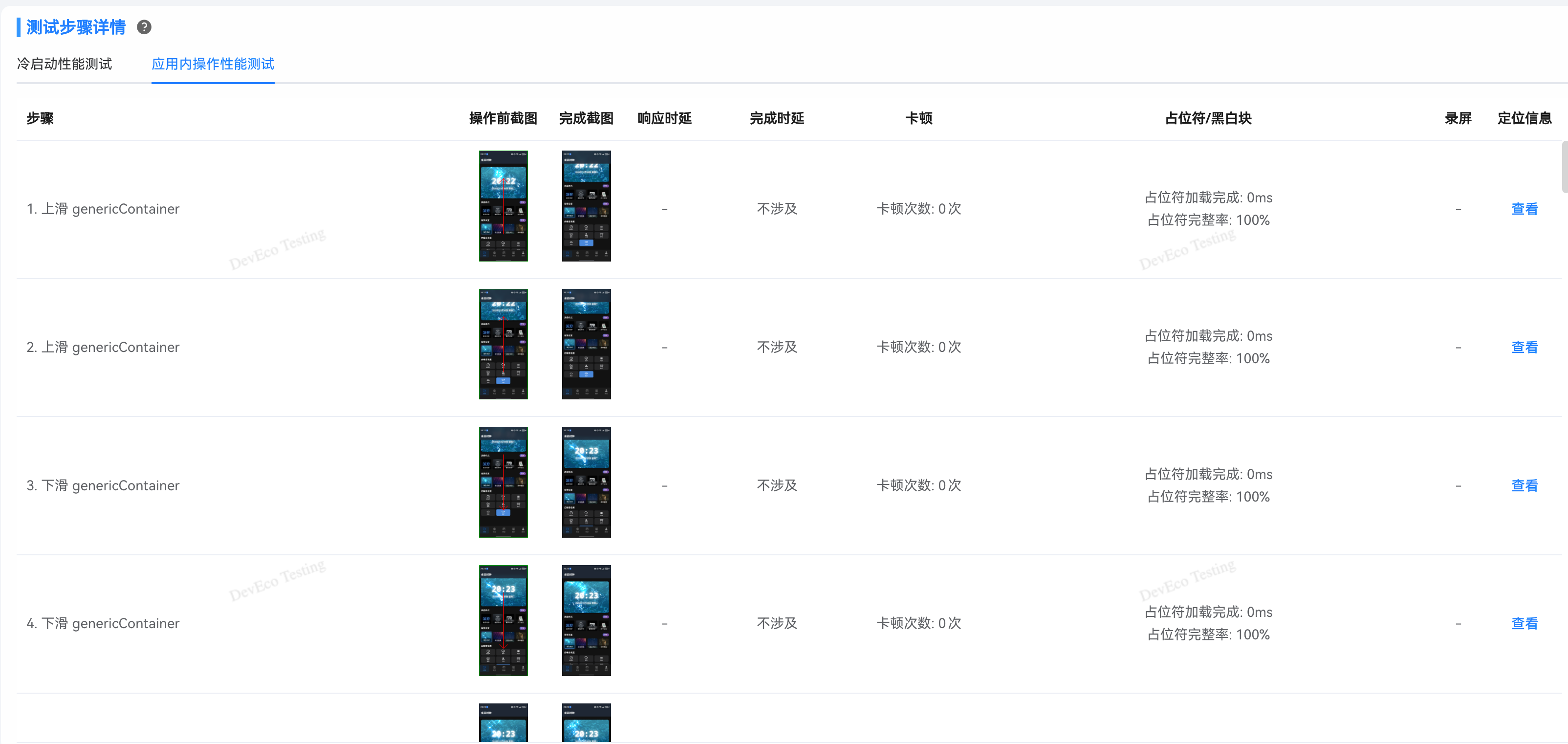Click '不涉及' in step 2 row
The image size is (1568, 744).
[x=777, y=347]
